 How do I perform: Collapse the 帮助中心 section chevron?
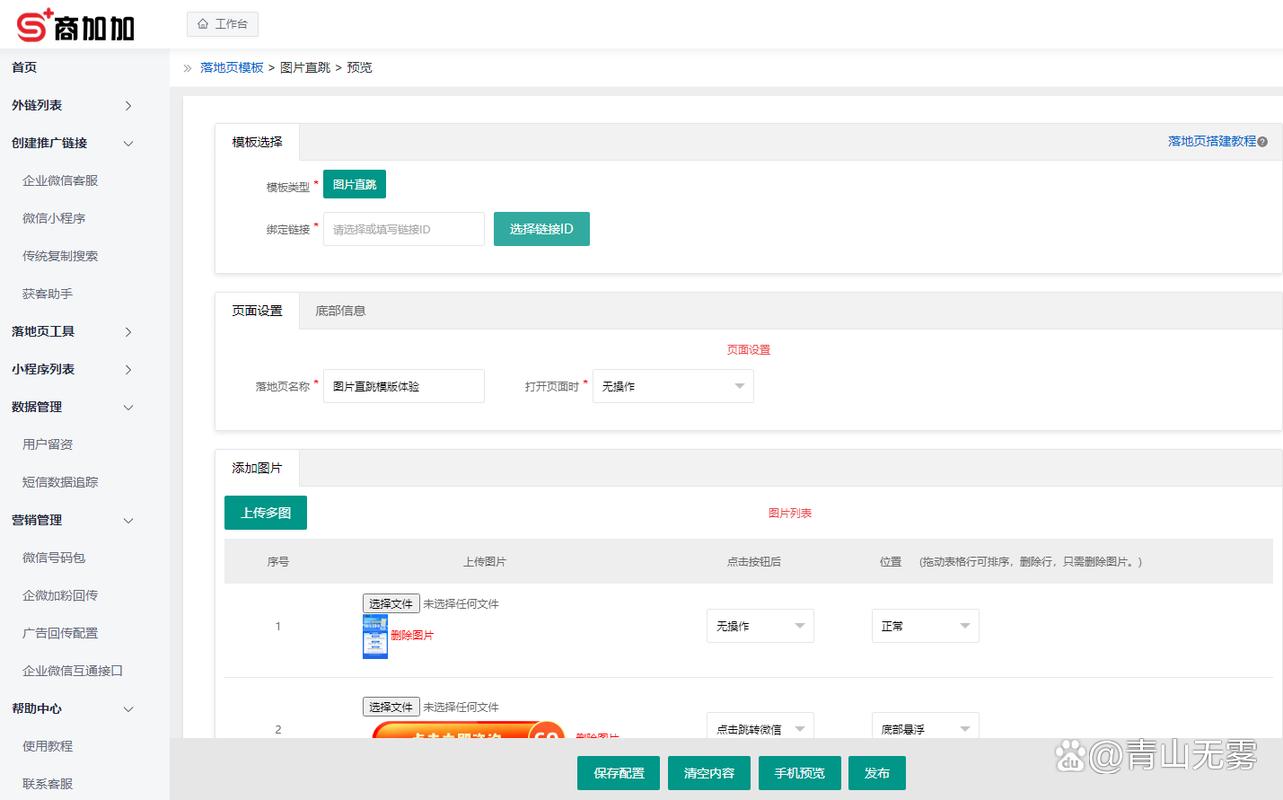(x=128, y=709)
